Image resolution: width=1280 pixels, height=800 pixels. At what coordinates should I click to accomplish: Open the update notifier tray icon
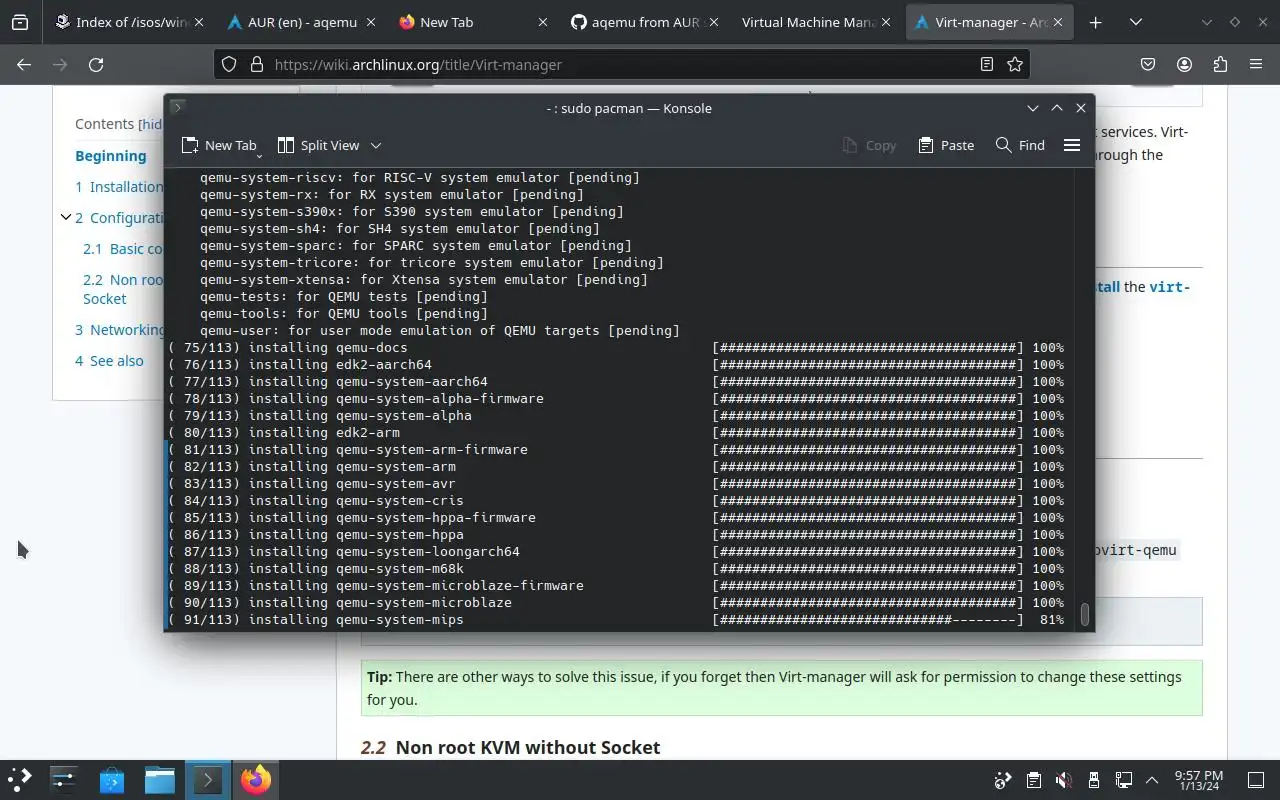pos(1003,780)
